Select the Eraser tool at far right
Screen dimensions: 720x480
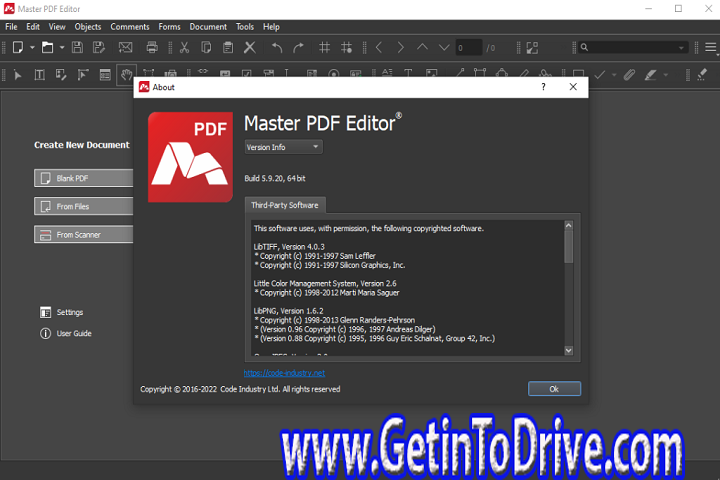pos(702,75)
